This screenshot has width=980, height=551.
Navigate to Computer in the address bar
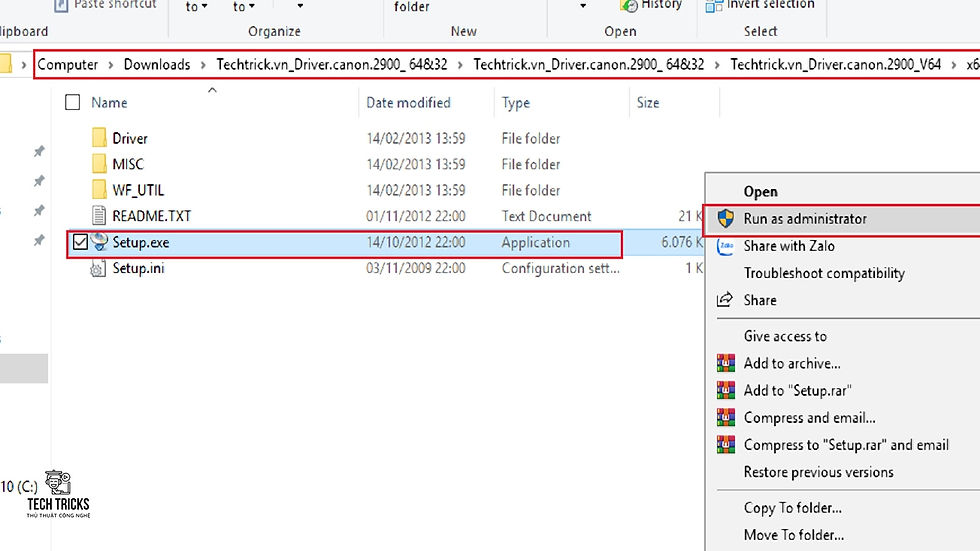pyautogui.click(x=68, y=64)
